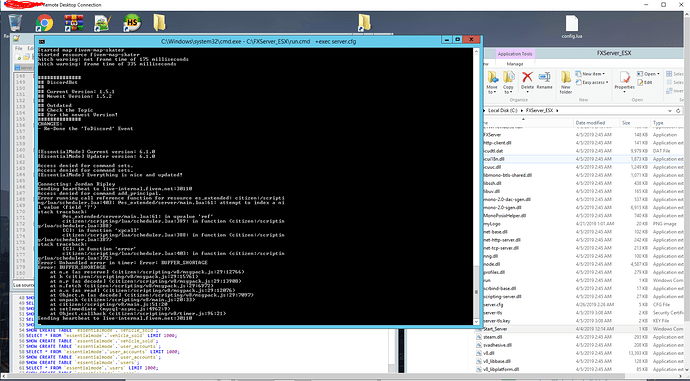Screen dimensions: 690x381
Task: Select v8.dll file icon
Action: (x=480, y=353)
